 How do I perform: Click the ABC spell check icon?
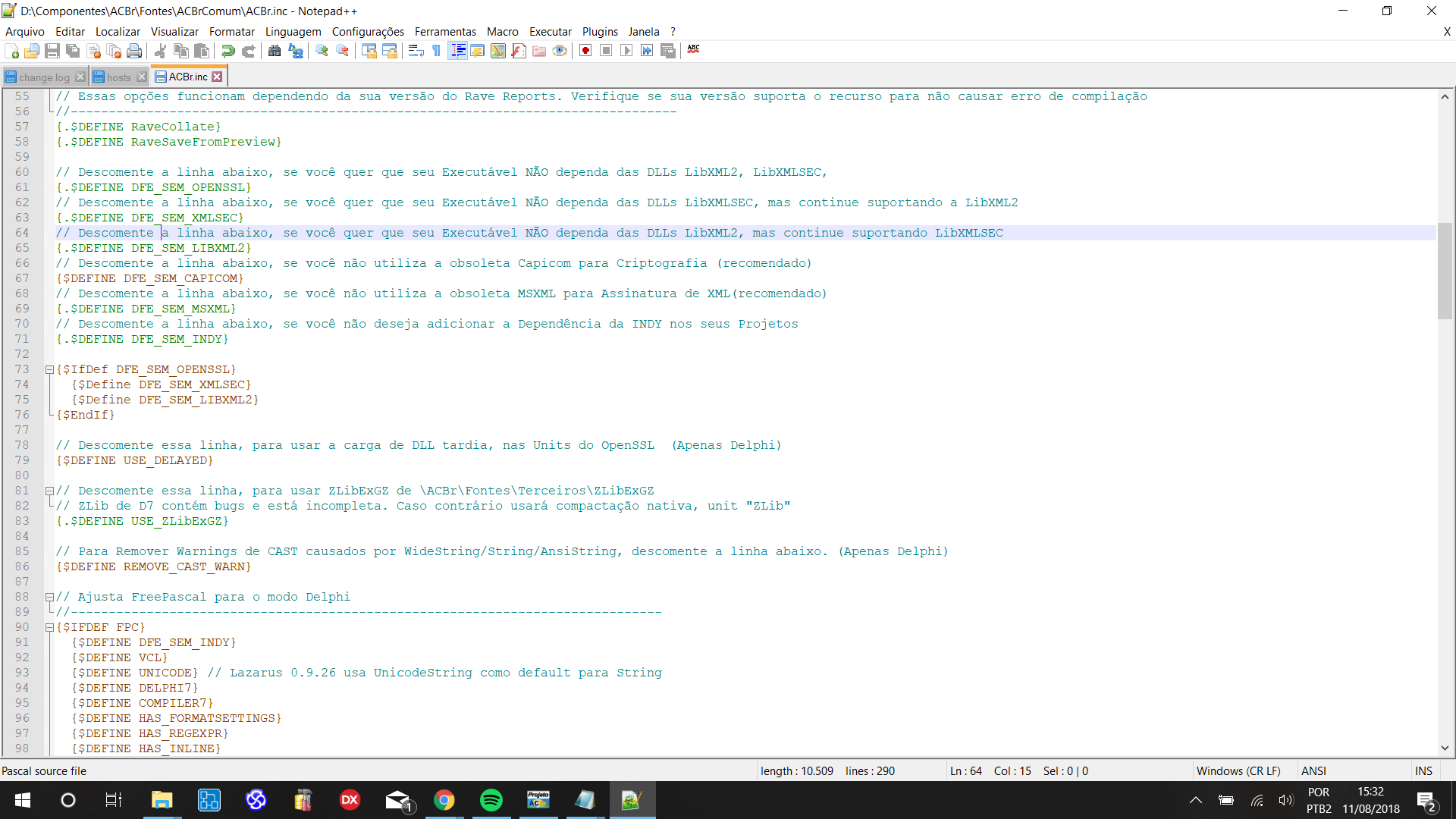pos(693,49)
